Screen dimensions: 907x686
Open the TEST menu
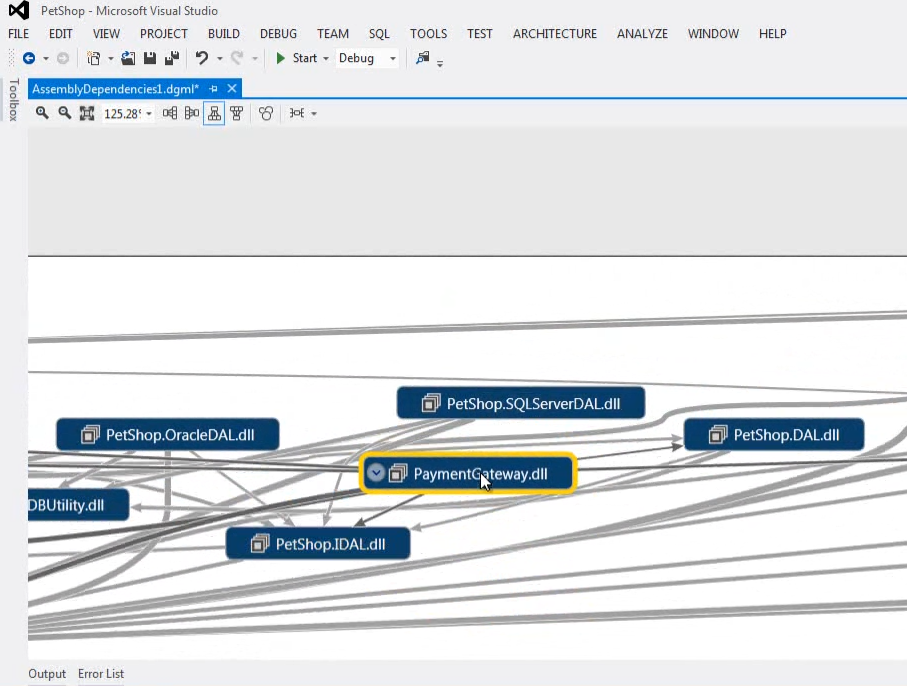click(480, 34)
